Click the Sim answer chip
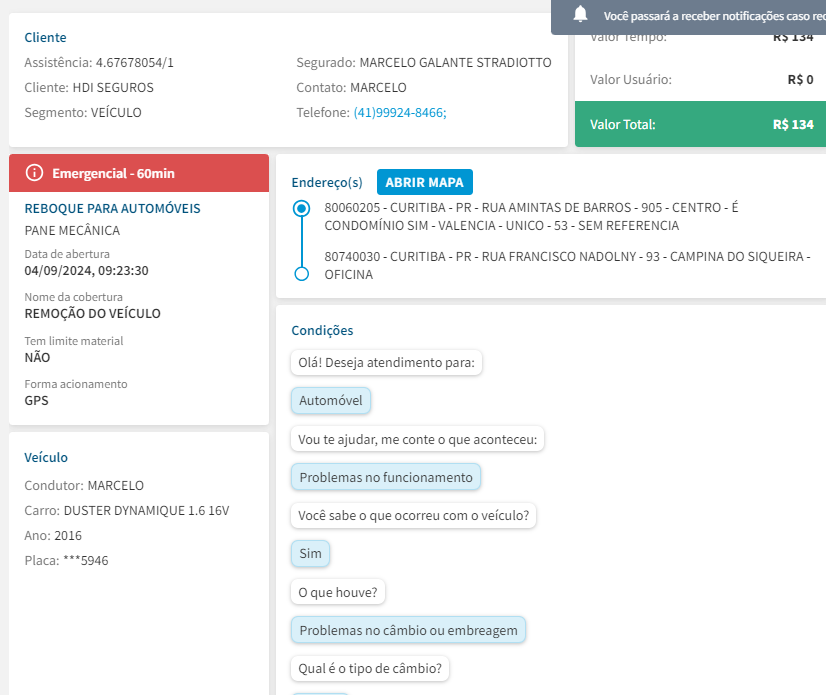Viewport: 826px width, 695px height. point(310,554)
